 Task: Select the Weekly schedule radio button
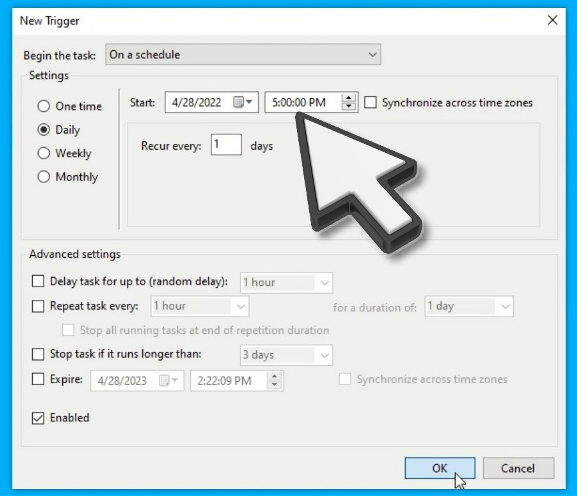tap(43, 153)
